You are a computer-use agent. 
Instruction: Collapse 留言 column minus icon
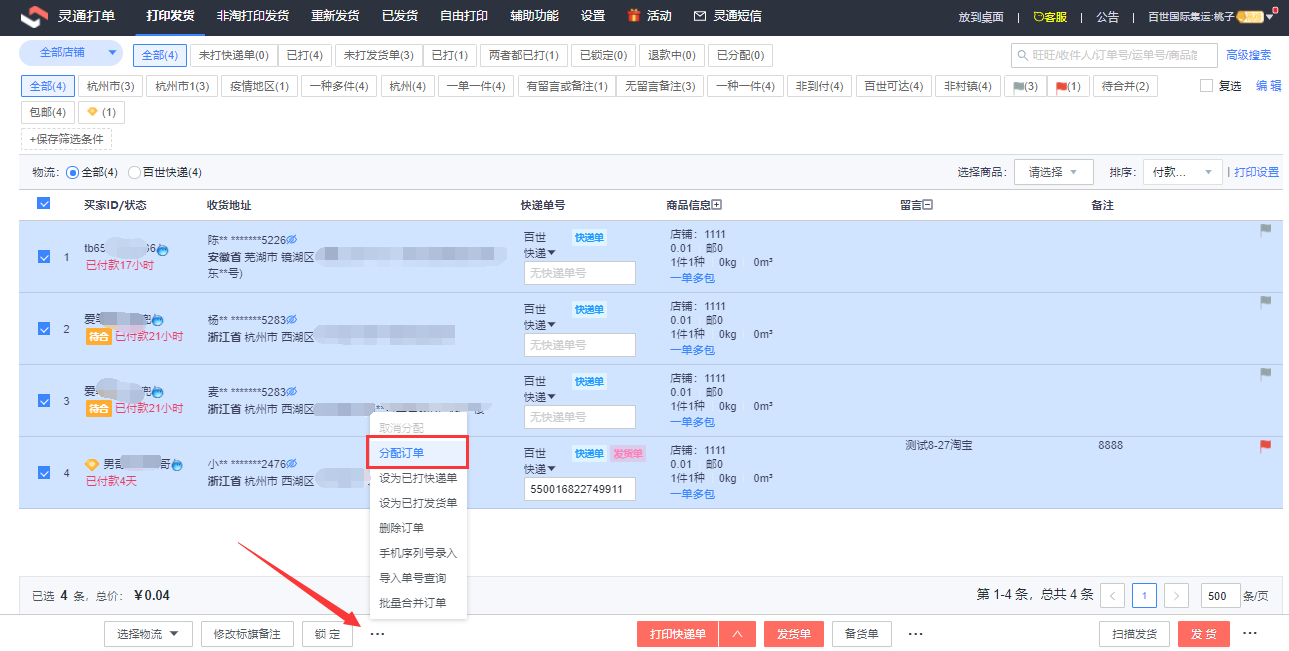coord(927,205)
